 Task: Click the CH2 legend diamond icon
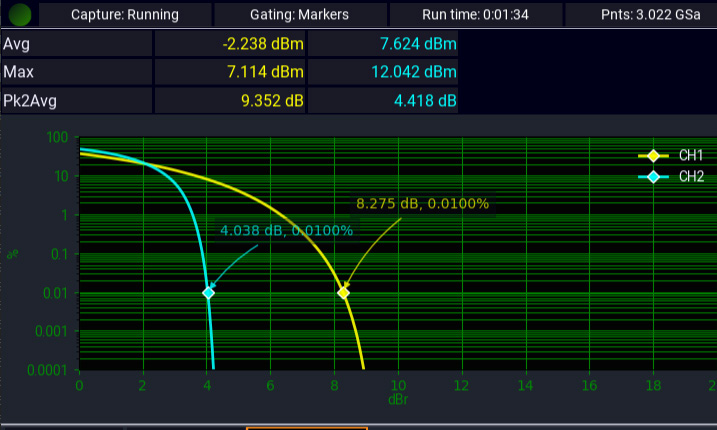pyautogui.click(x=653, y=176)
